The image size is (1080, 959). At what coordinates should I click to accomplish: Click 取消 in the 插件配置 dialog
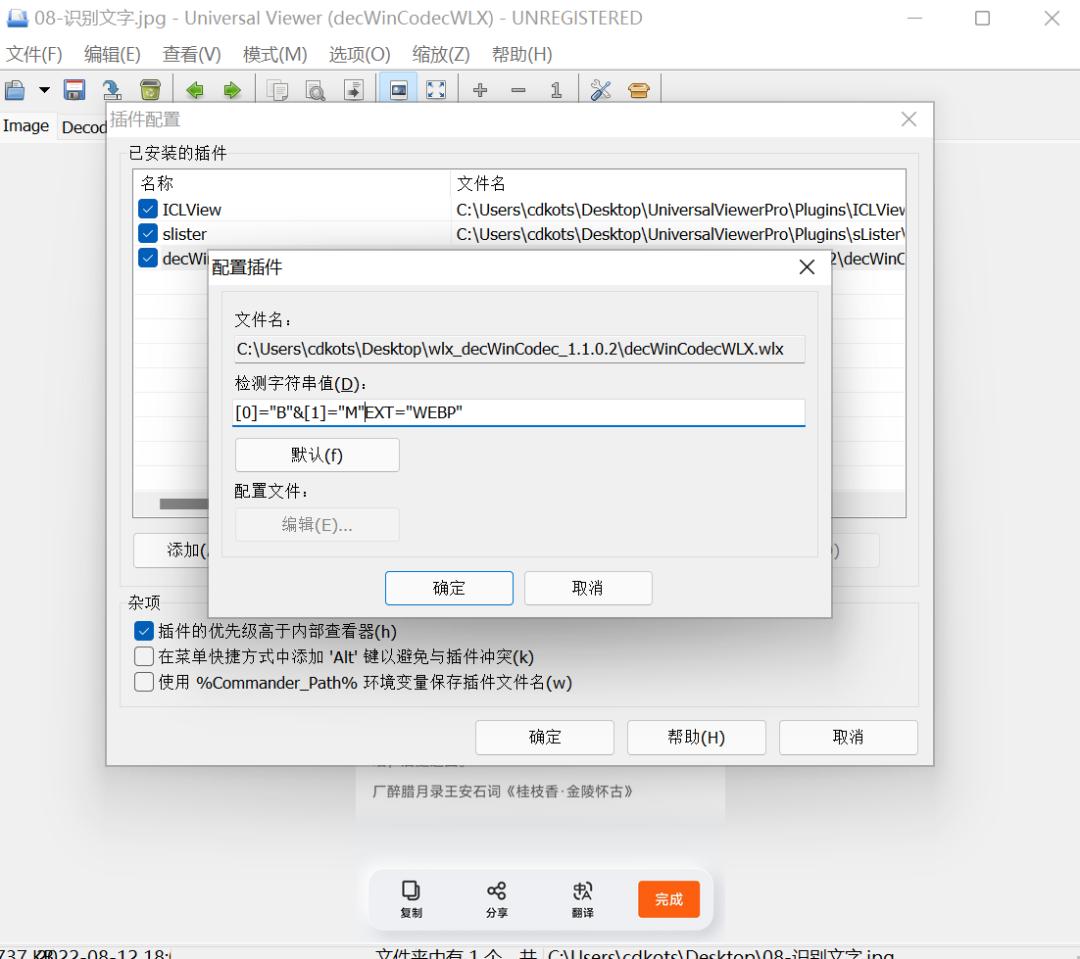(848, 737)
